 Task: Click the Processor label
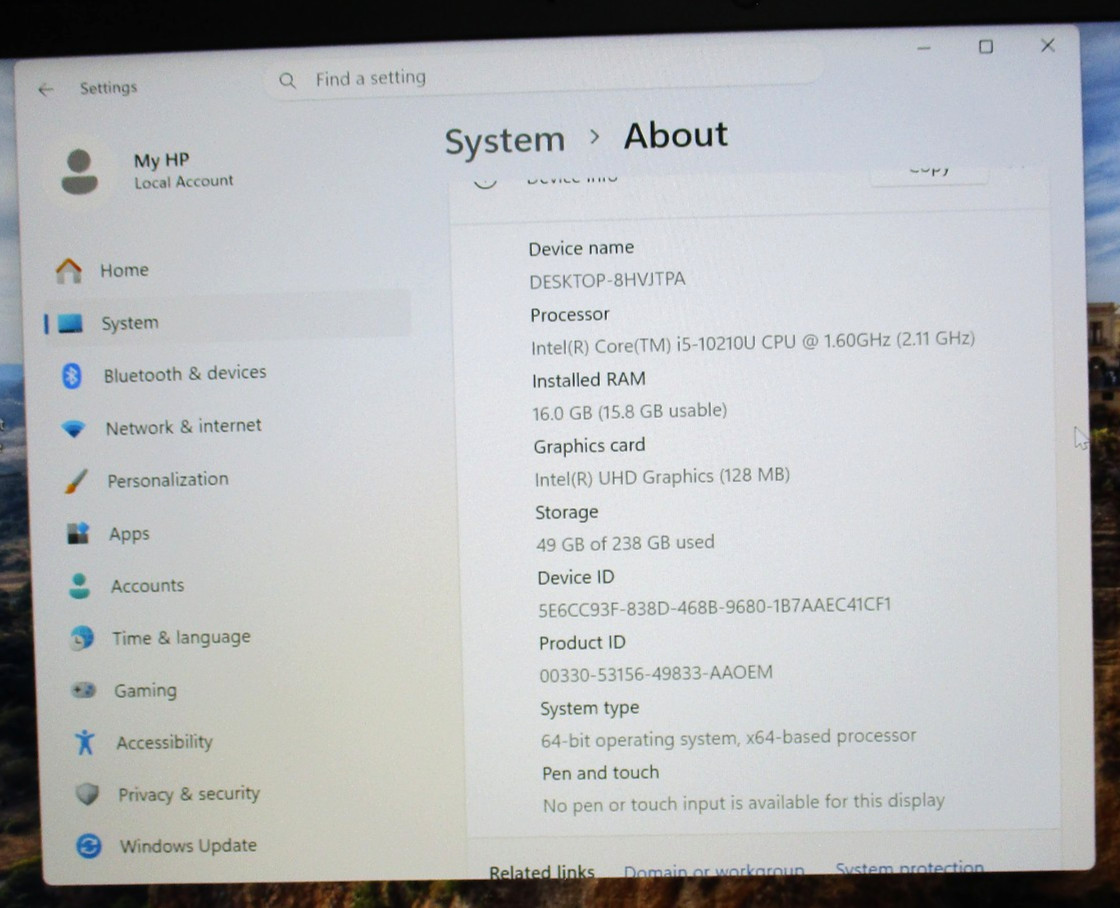(569, 314)
